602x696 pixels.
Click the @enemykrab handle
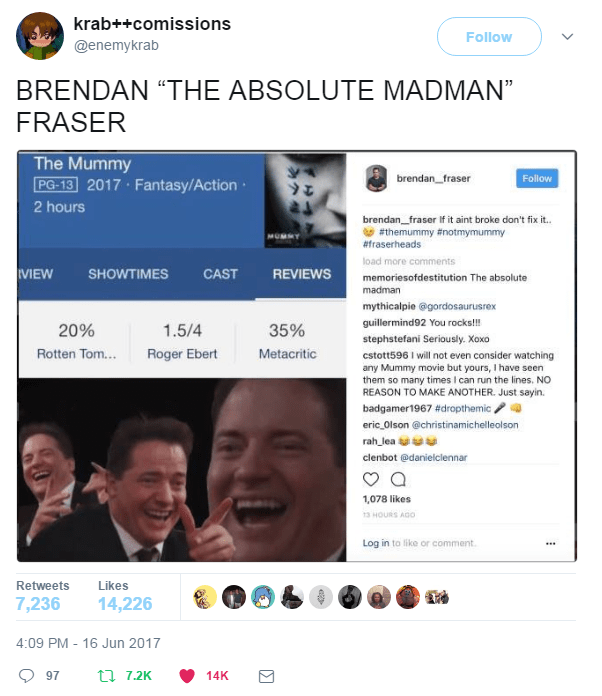116,45
